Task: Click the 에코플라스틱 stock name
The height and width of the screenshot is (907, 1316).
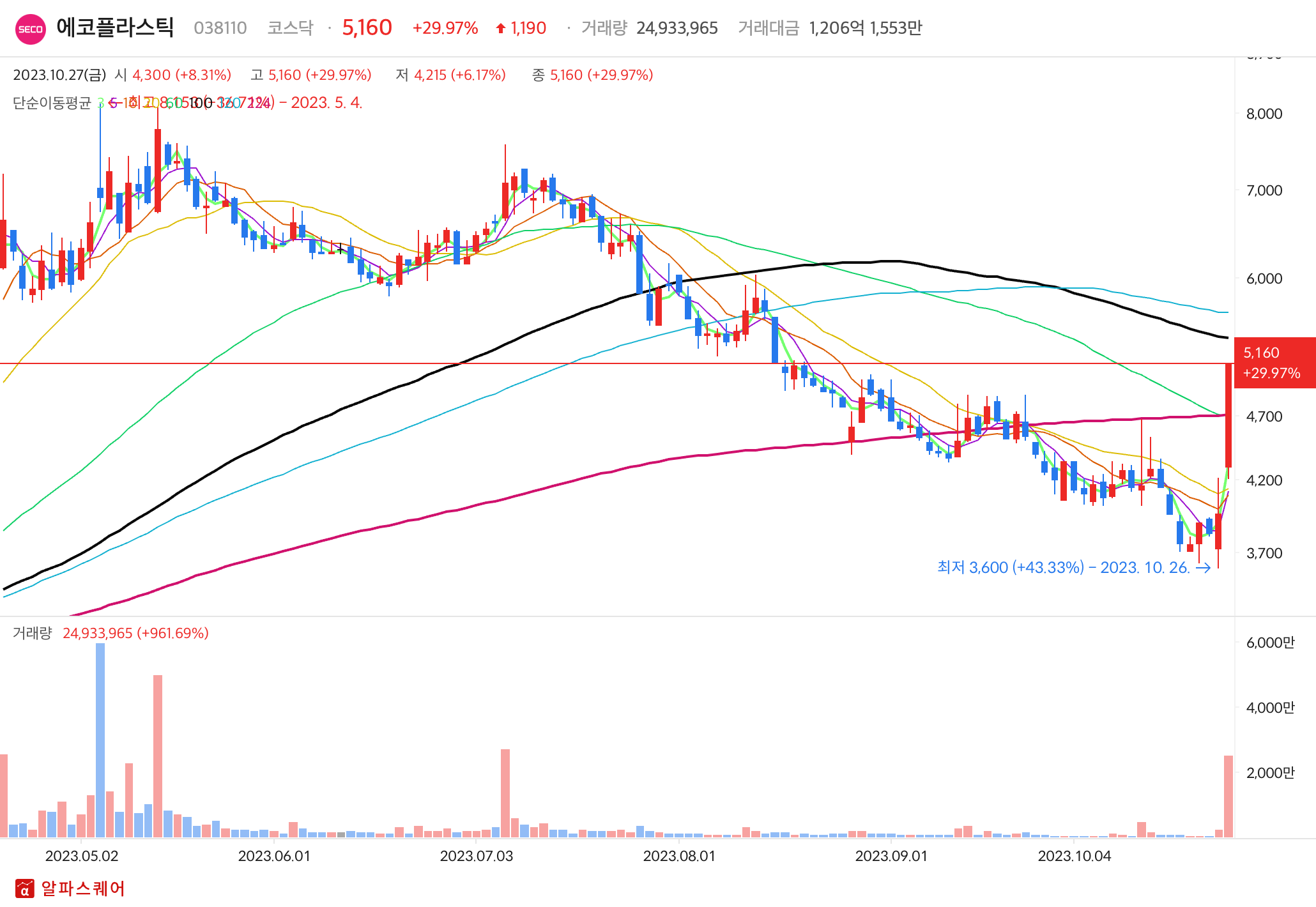Action: click(x=115, y=27)
